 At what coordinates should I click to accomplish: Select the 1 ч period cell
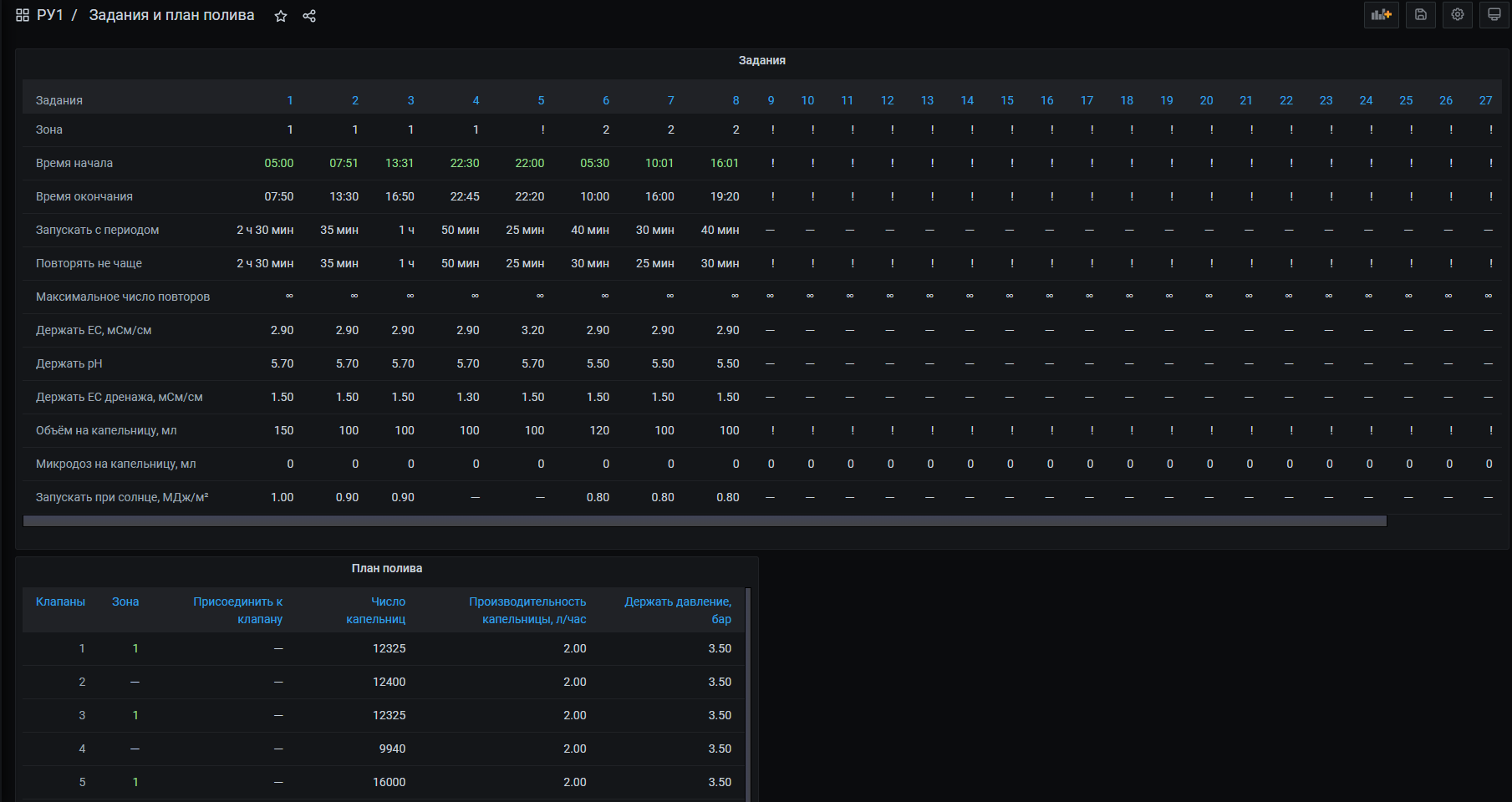(406, 230)
